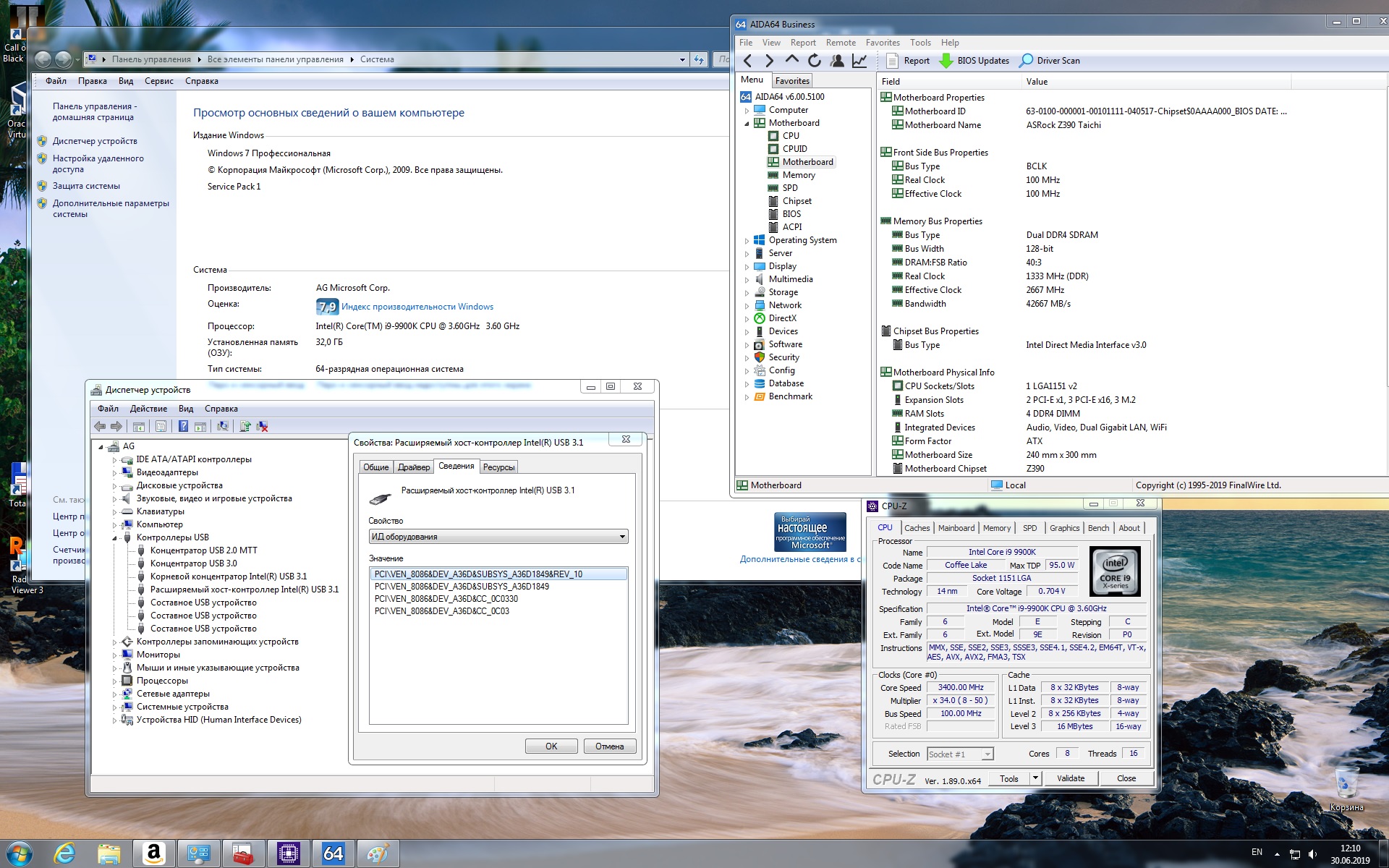Click Paint icon on taskbar

click(x=377, y=854)
